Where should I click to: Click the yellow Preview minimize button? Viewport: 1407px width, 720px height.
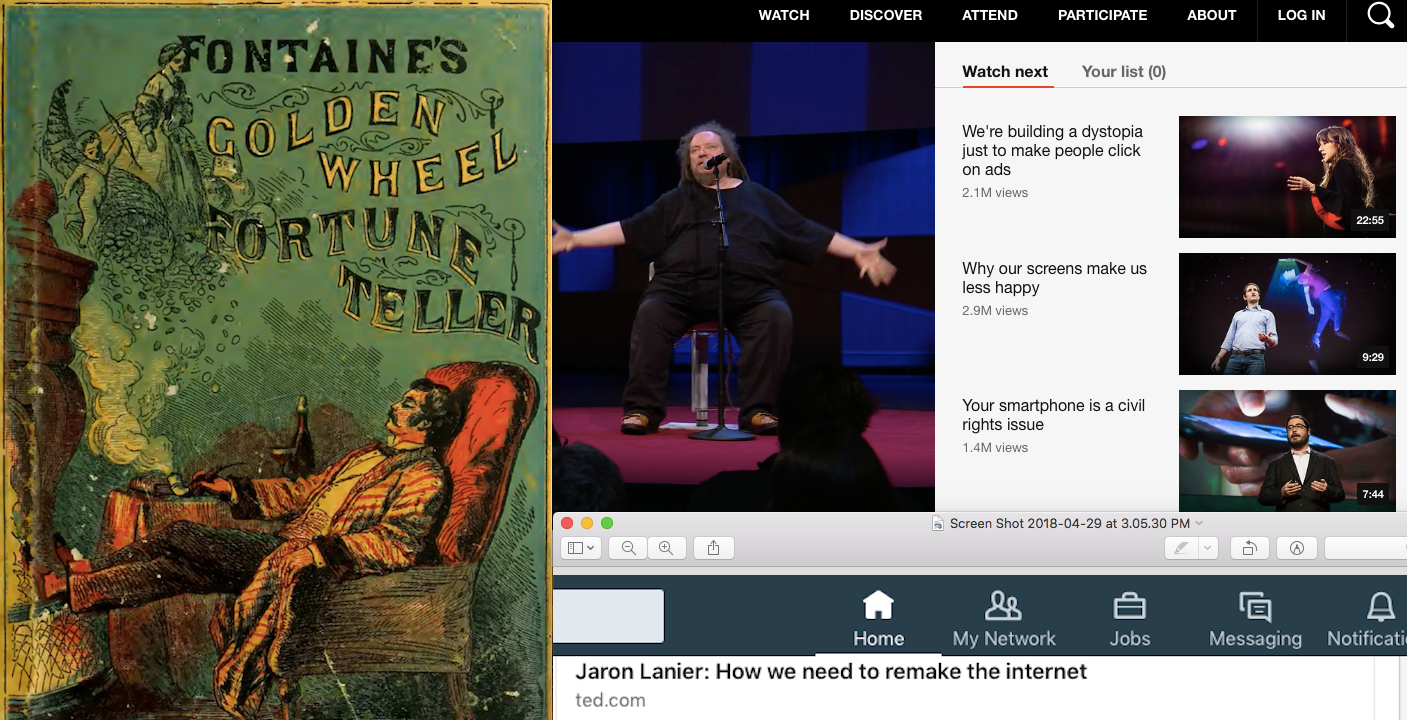pos(586,523)
